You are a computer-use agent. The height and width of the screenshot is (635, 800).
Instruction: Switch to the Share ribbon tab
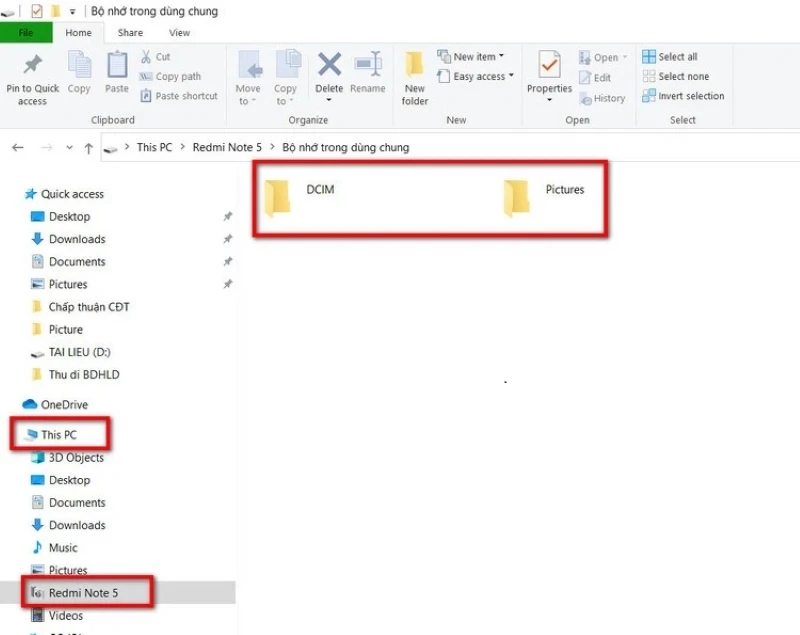click(130, 33)
